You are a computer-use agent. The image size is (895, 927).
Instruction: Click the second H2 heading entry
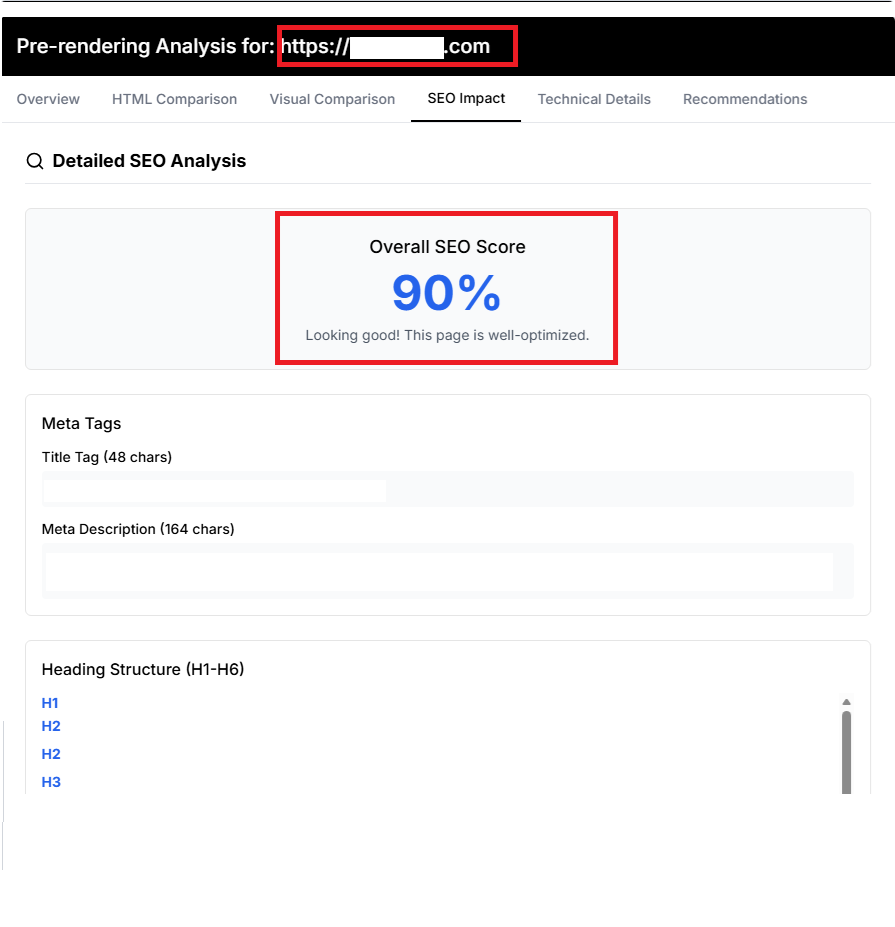(51, 754)
